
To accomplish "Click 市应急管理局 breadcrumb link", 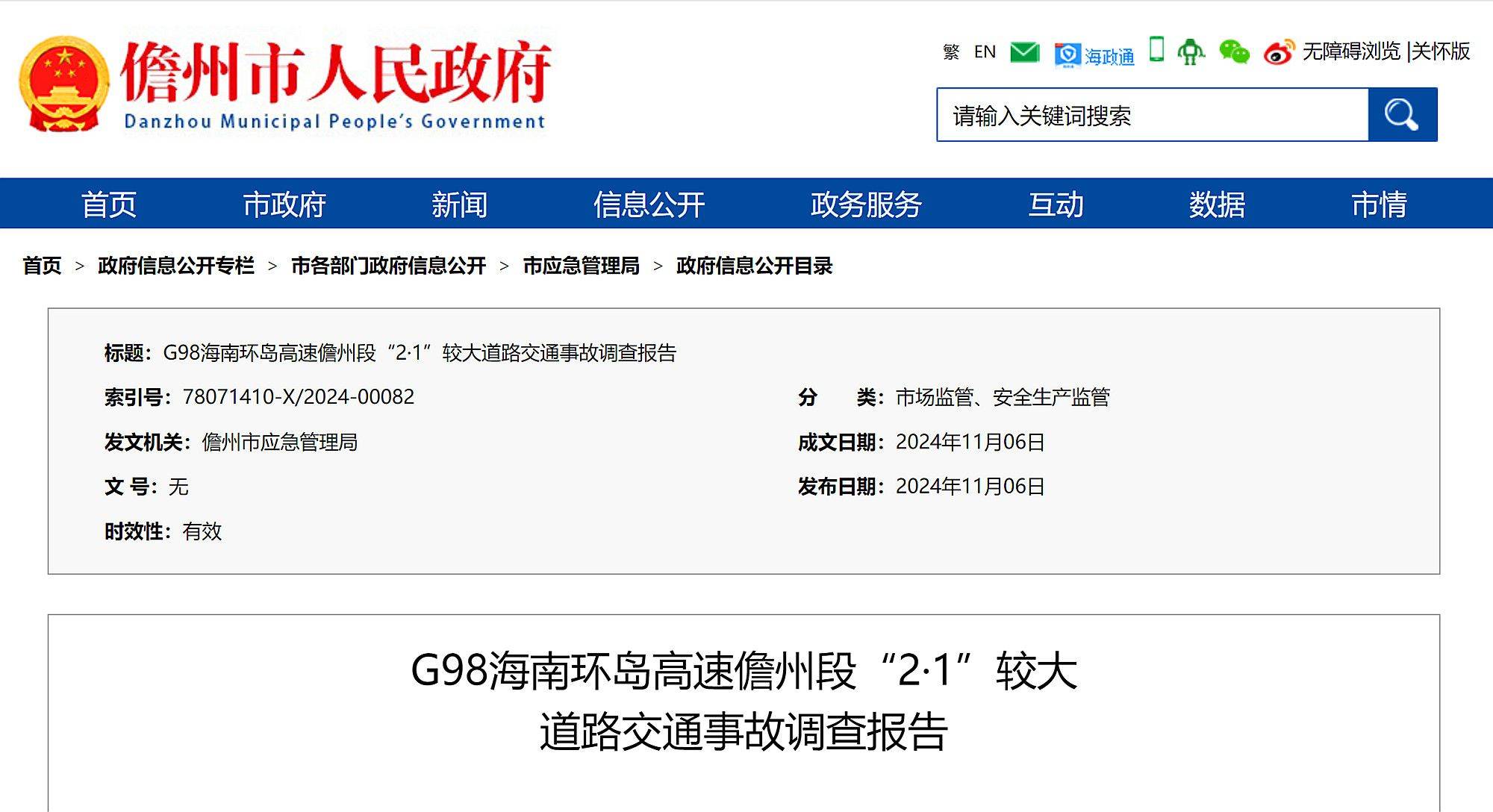I will click(581, 266).
